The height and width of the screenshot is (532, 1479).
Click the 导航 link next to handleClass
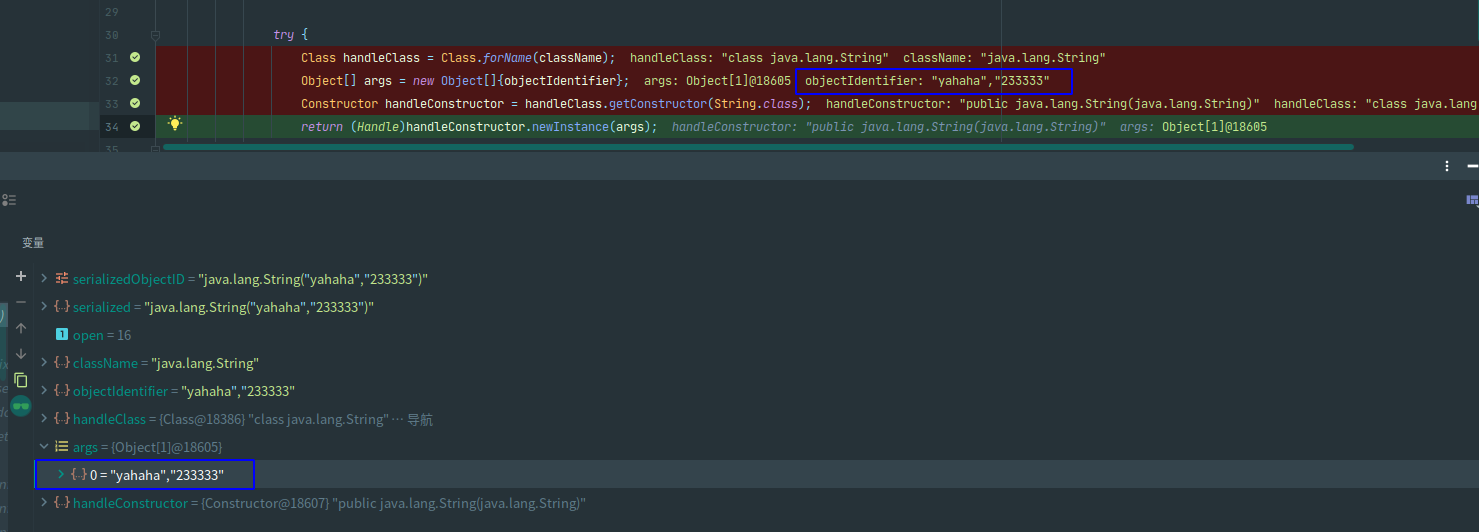coord(420,419)
